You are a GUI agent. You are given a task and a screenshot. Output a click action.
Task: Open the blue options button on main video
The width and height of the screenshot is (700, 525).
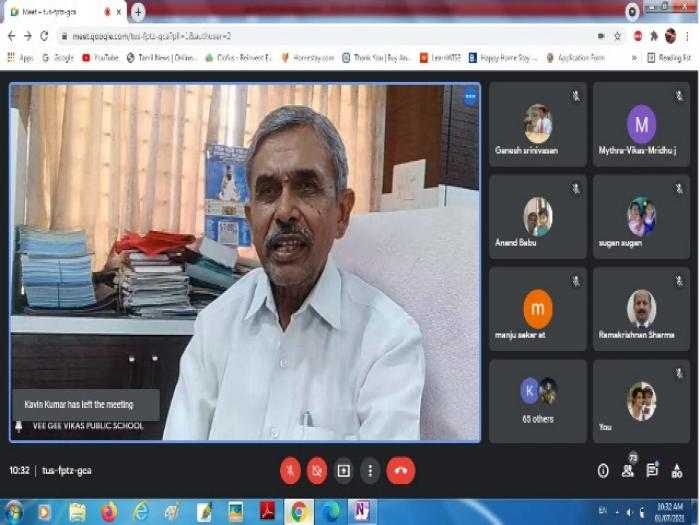pos(470,96)
